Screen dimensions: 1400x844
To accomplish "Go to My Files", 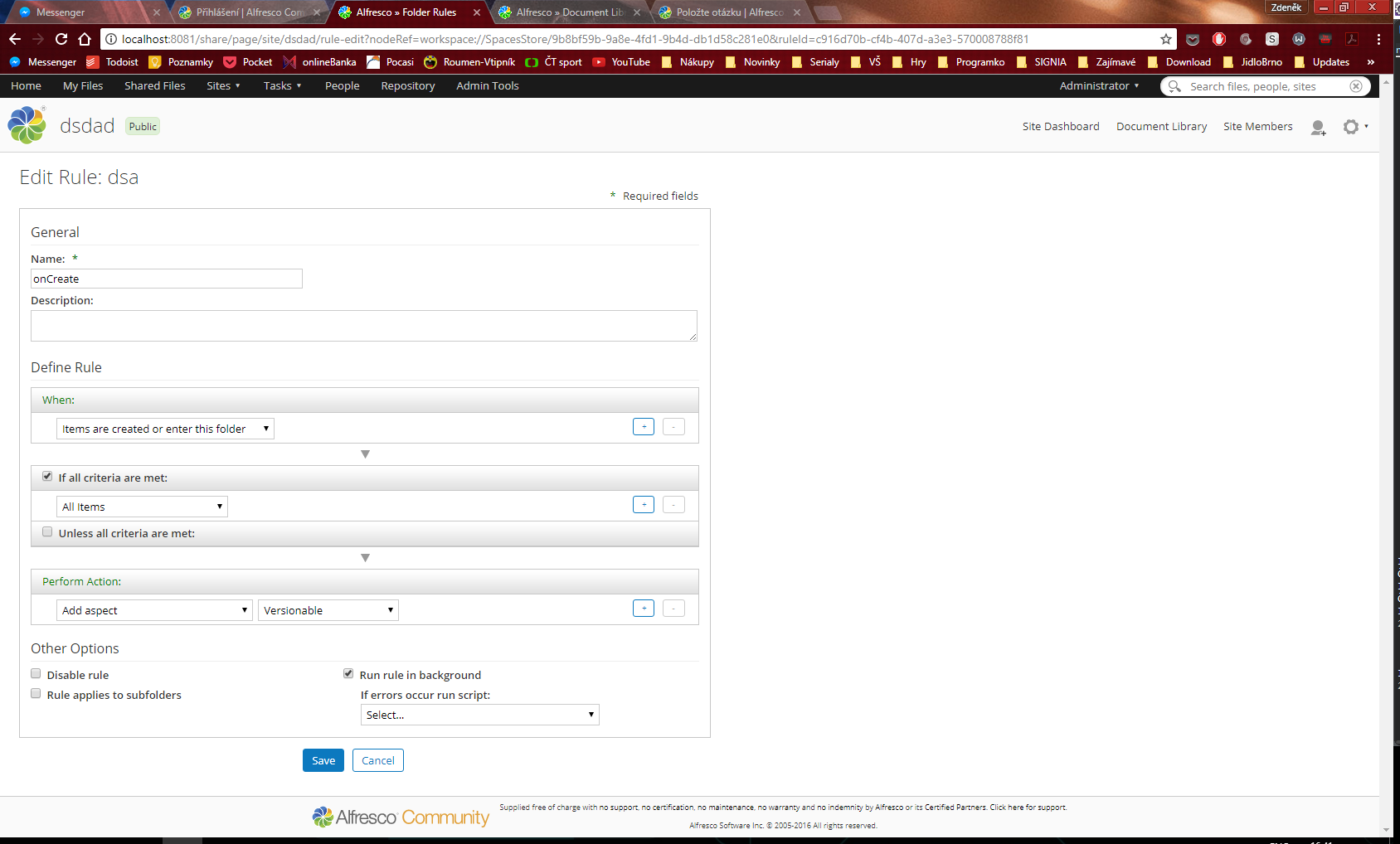I will click(x=83, y=86).
